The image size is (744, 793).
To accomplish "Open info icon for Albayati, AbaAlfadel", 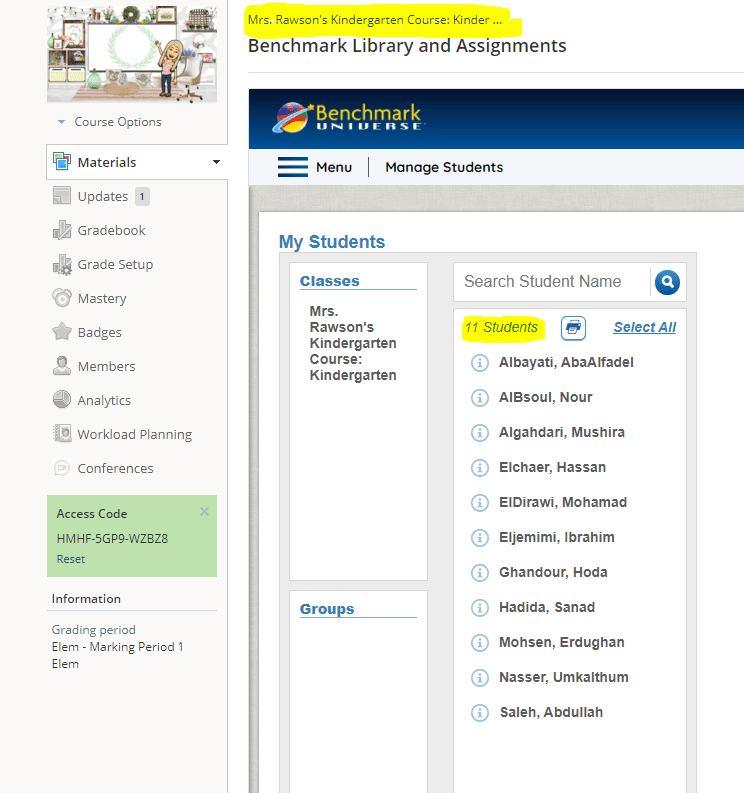I will tap(479, 363).
